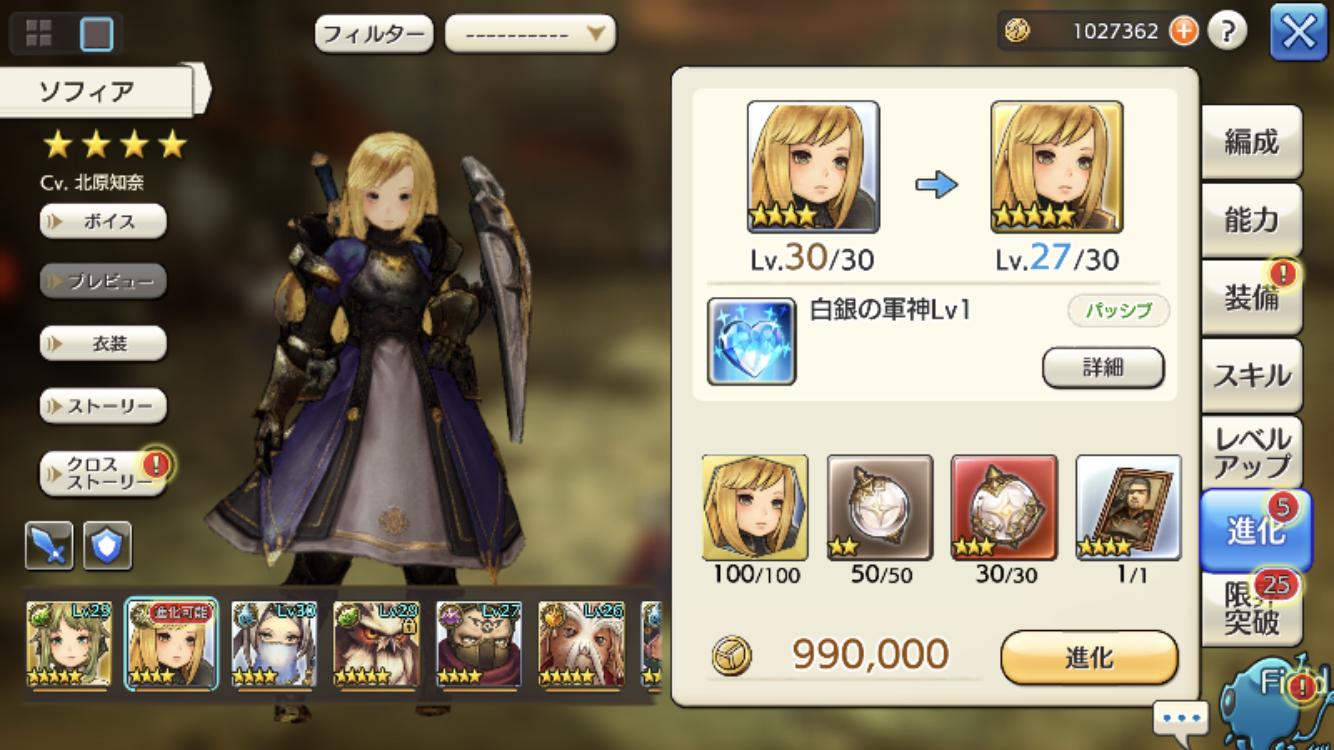Open the スキル tab

[1251, 376]
